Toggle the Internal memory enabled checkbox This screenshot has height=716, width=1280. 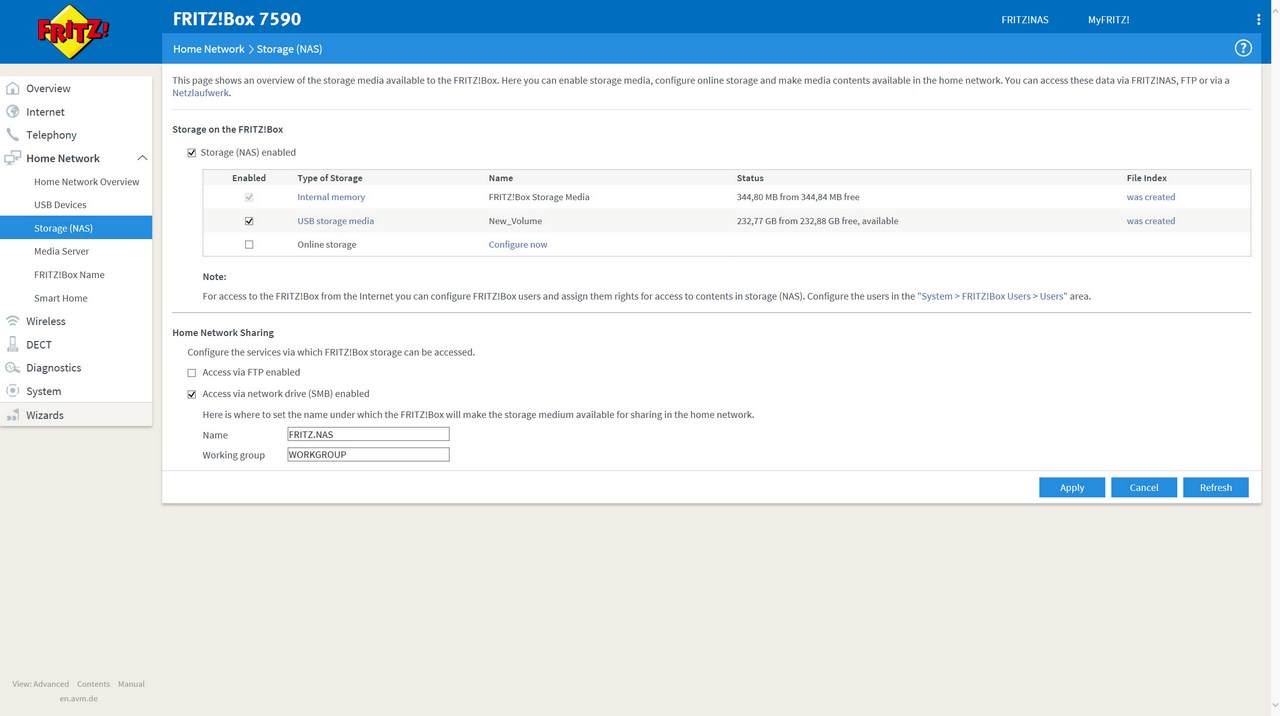pyautogui.click(x=249, y=197)
